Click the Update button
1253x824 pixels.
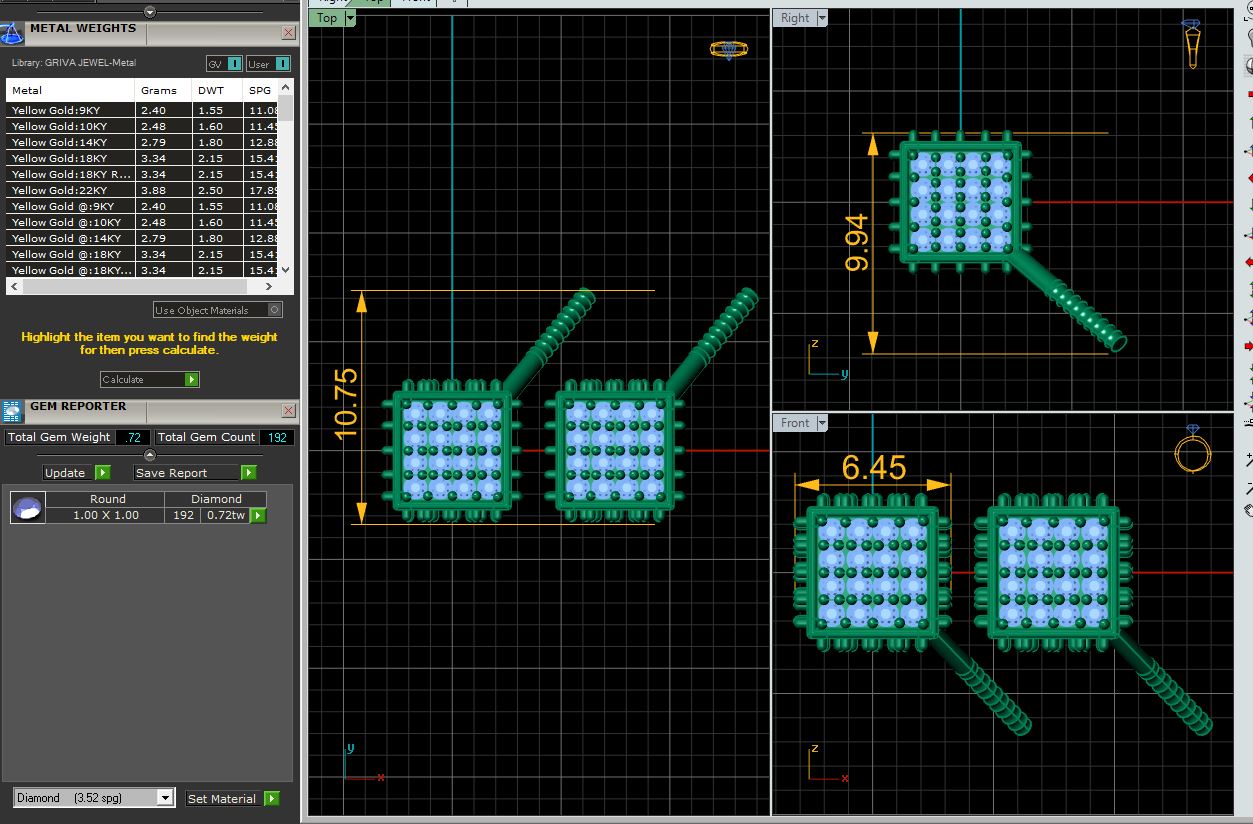click(76, 473)
